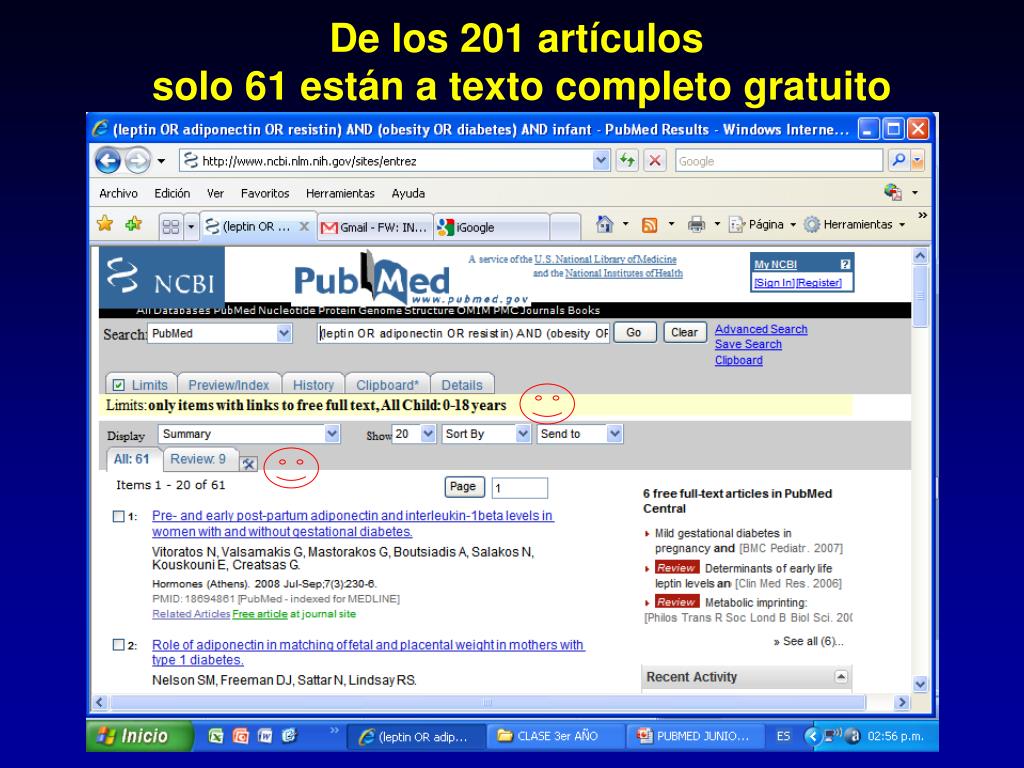This screenshot has width=1024, height=768.
Task: Open the article on adiponectin and interleukin-1beta
Action: pos(353,524)
